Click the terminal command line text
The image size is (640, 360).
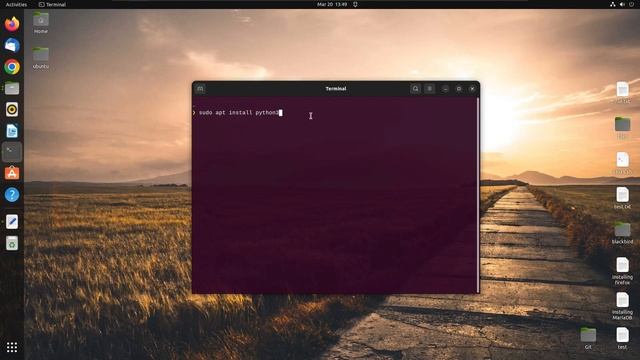click(x=239, y=113)
